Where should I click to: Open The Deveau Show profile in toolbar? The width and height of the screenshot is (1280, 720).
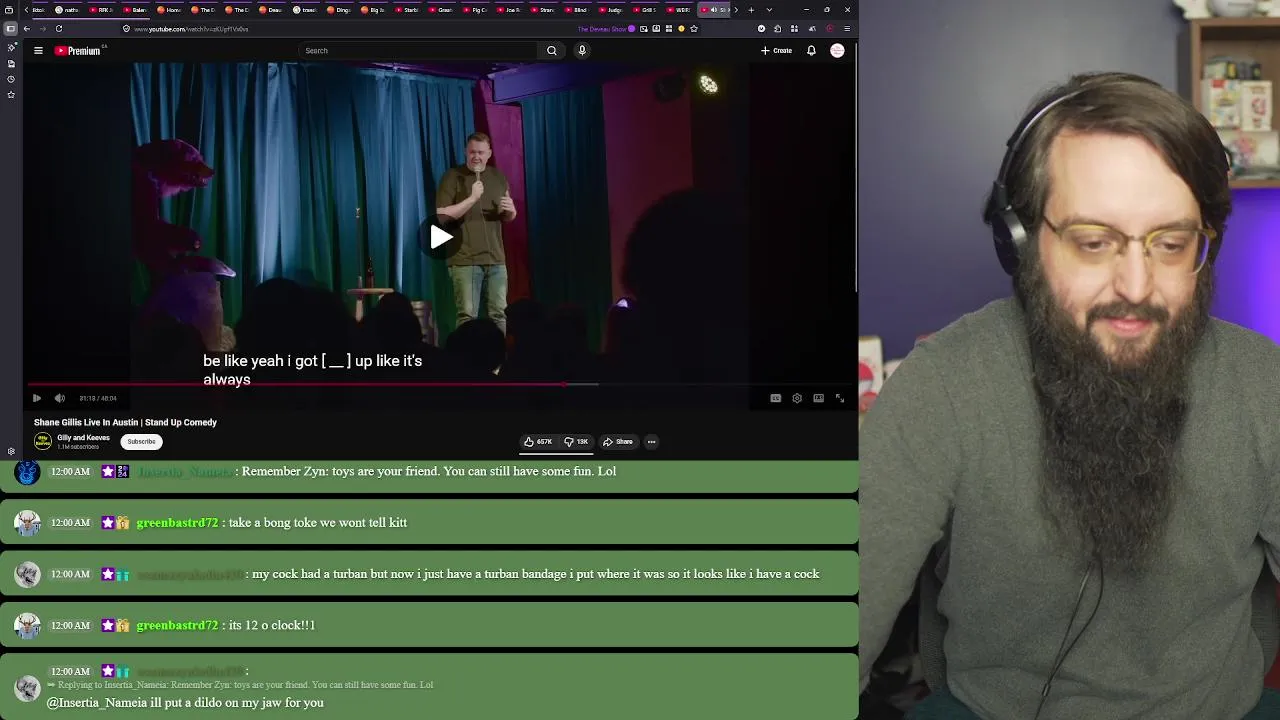point(606,29)
